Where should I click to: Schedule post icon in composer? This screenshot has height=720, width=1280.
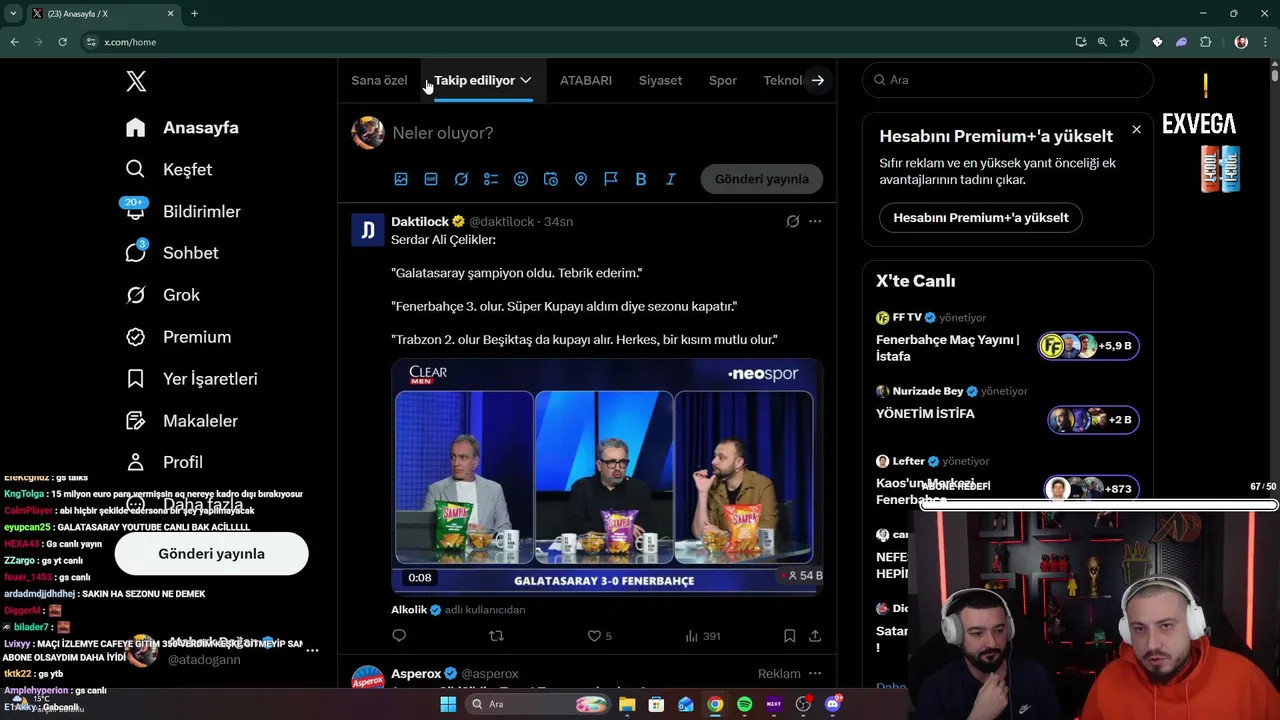[x=551, y=179]
